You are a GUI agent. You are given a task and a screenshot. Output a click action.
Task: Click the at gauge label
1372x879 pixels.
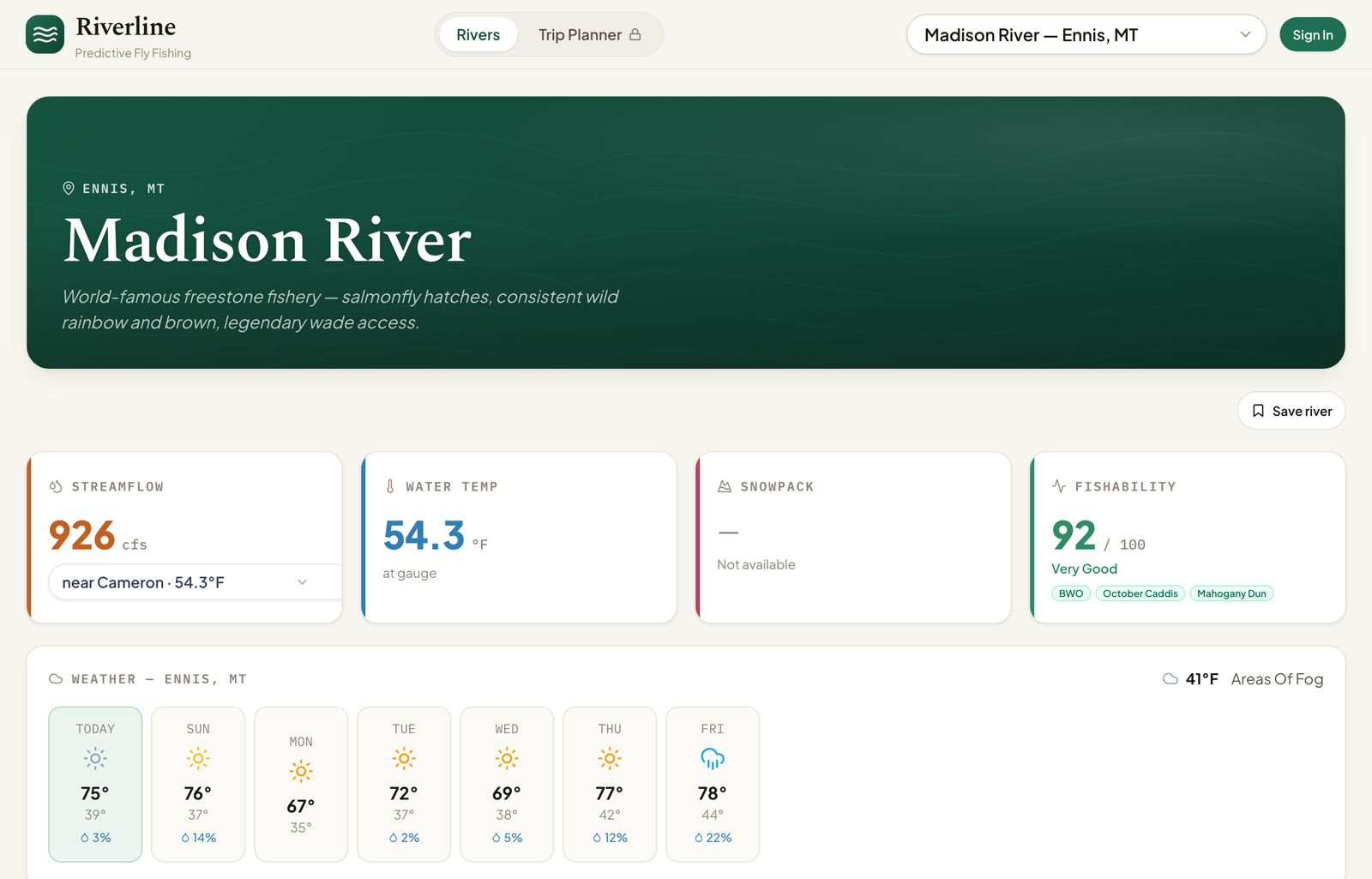pyautogui.click(x=409, y=573)
